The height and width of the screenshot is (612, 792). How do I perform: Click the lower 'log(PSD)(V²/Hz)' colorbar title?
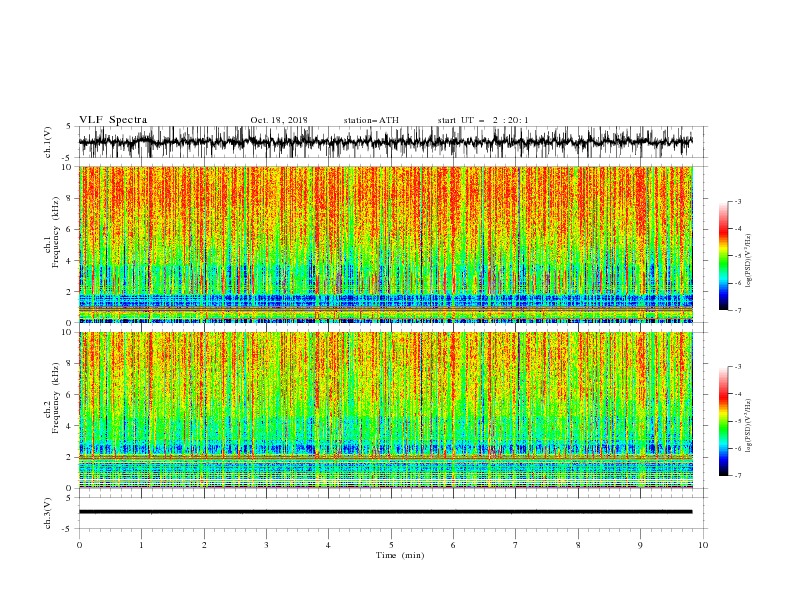point(749,426)
